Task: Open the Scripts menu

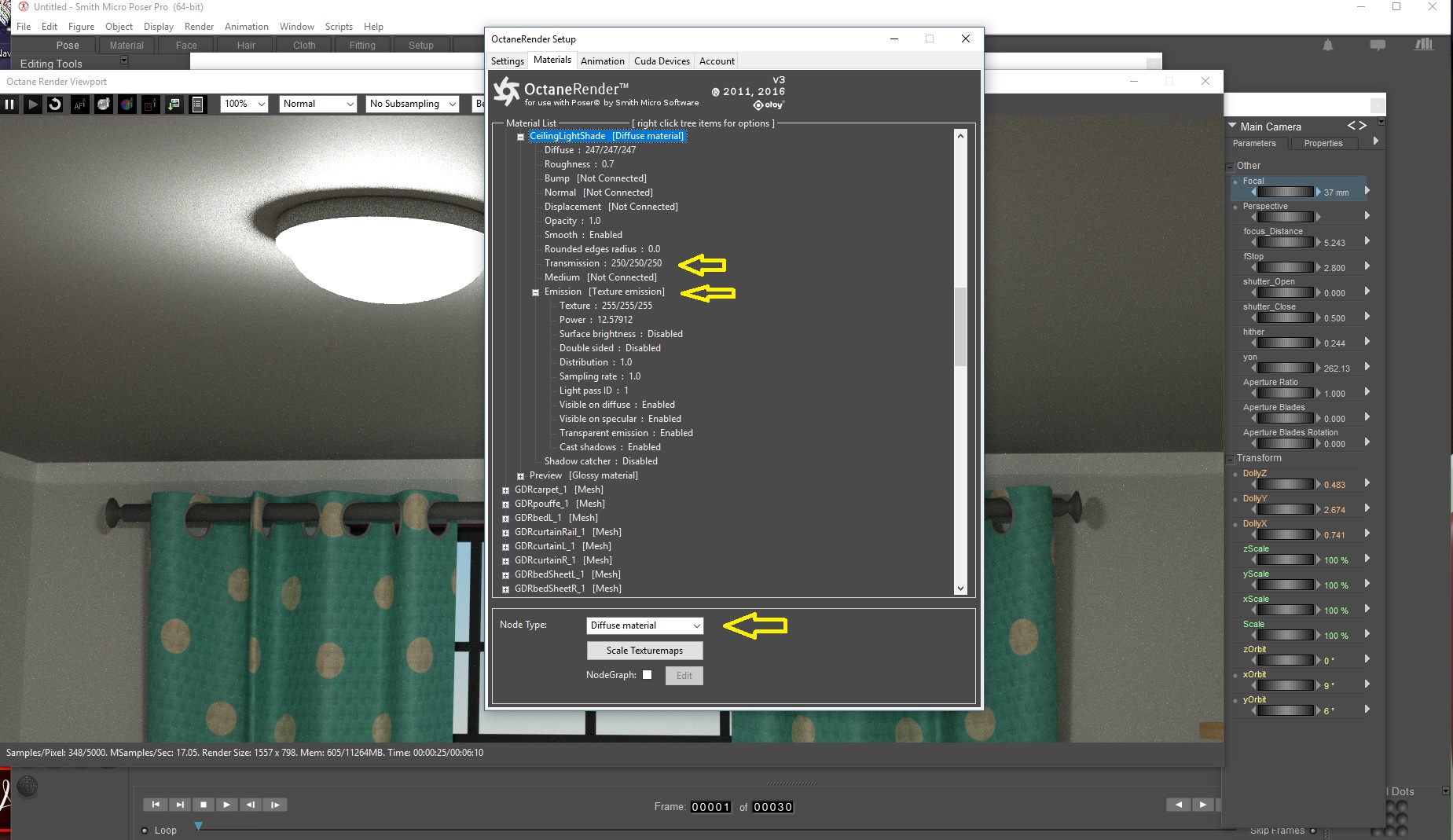Action: (x=339, y=27)
